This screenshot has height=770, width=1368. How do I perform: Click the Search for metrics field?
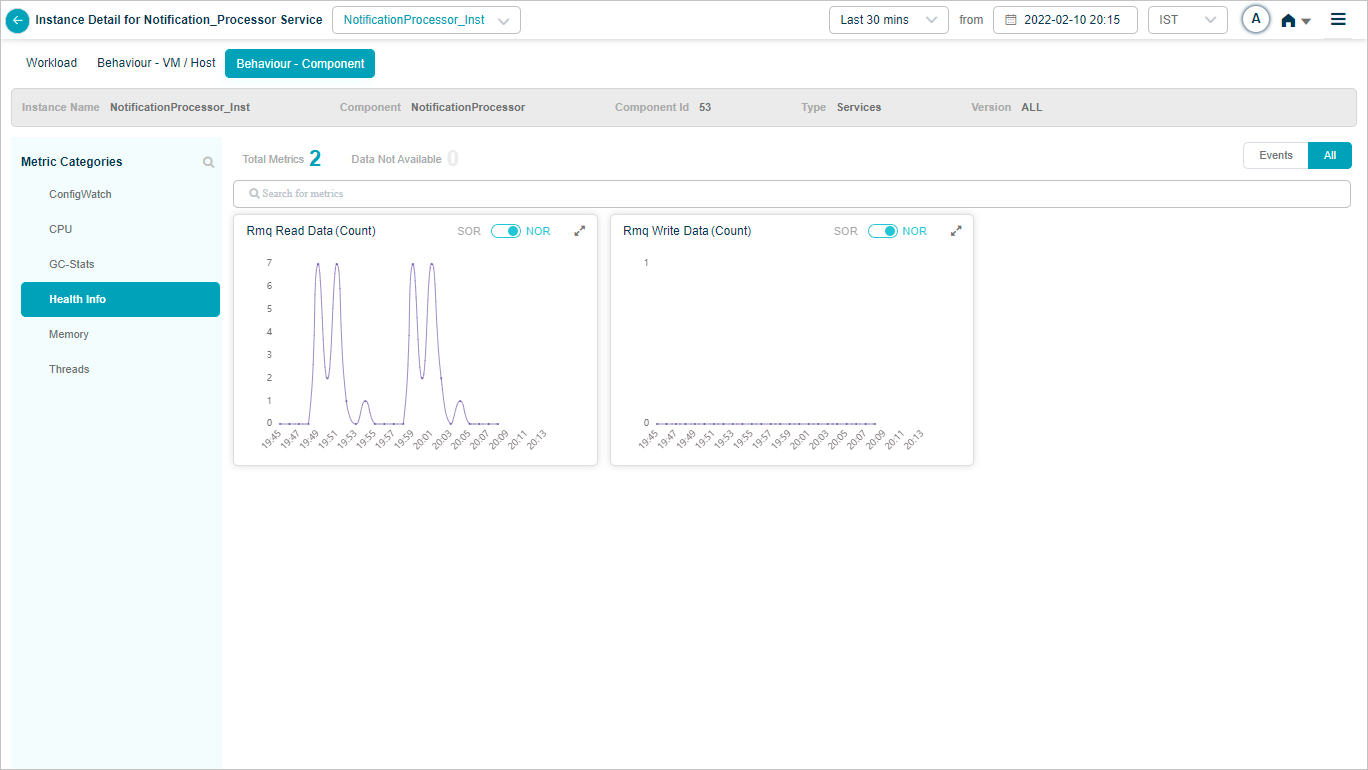pos(791,193)
